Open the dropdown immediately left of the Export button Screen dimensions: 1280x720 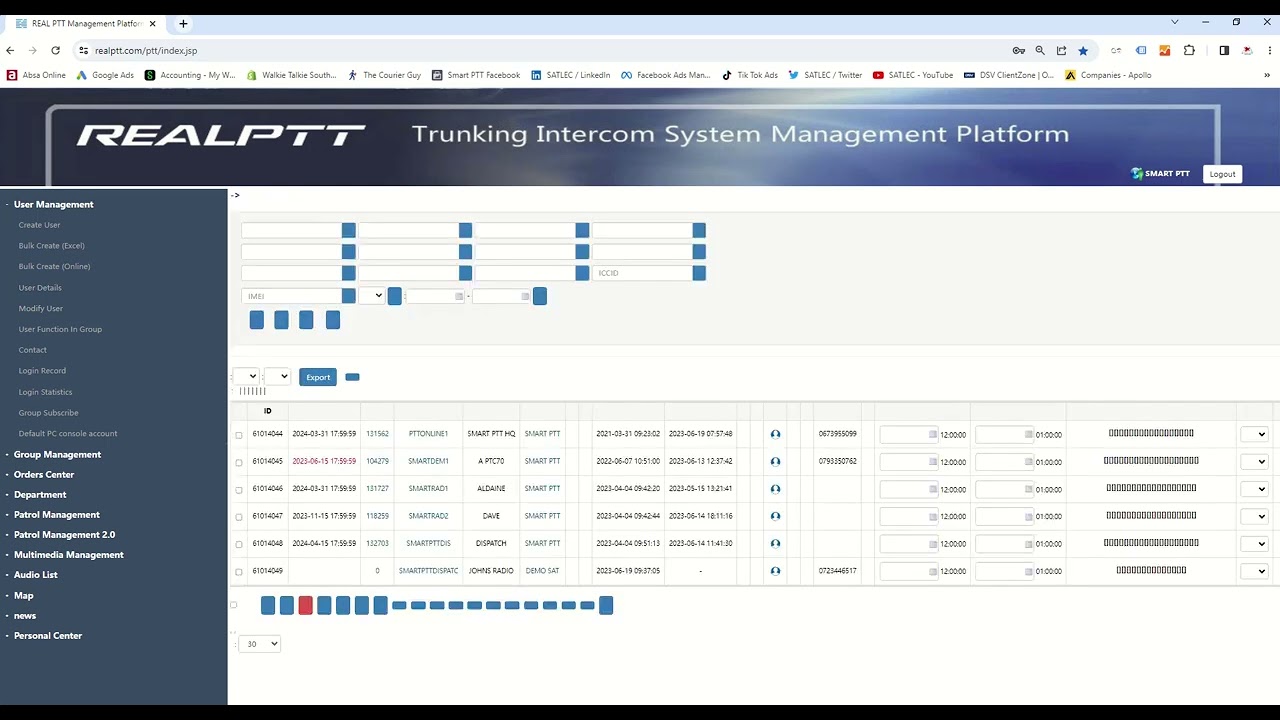[x=278, y=376]
